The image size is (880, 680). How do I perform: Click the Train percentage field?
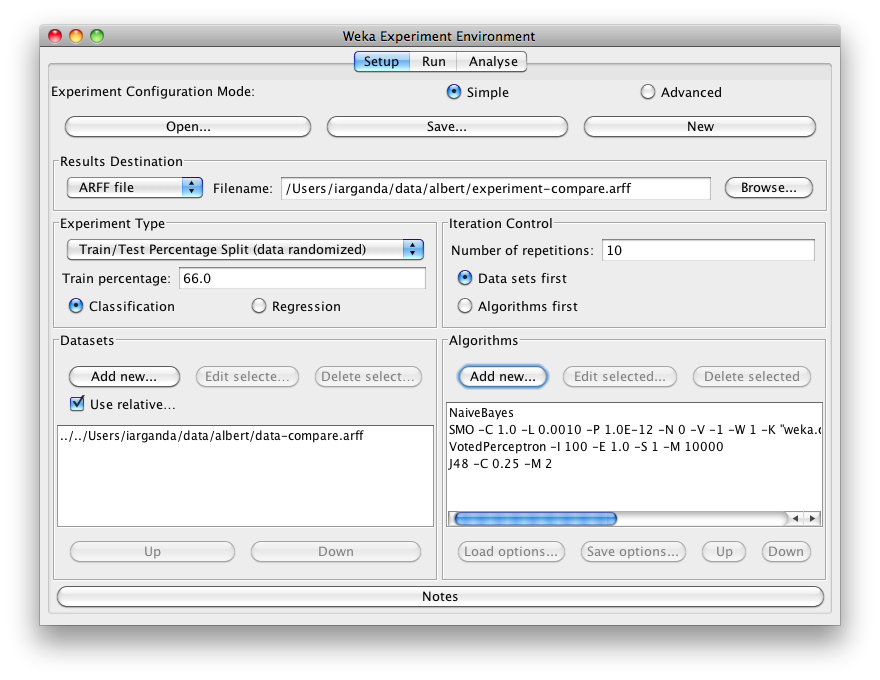(302, 278)
